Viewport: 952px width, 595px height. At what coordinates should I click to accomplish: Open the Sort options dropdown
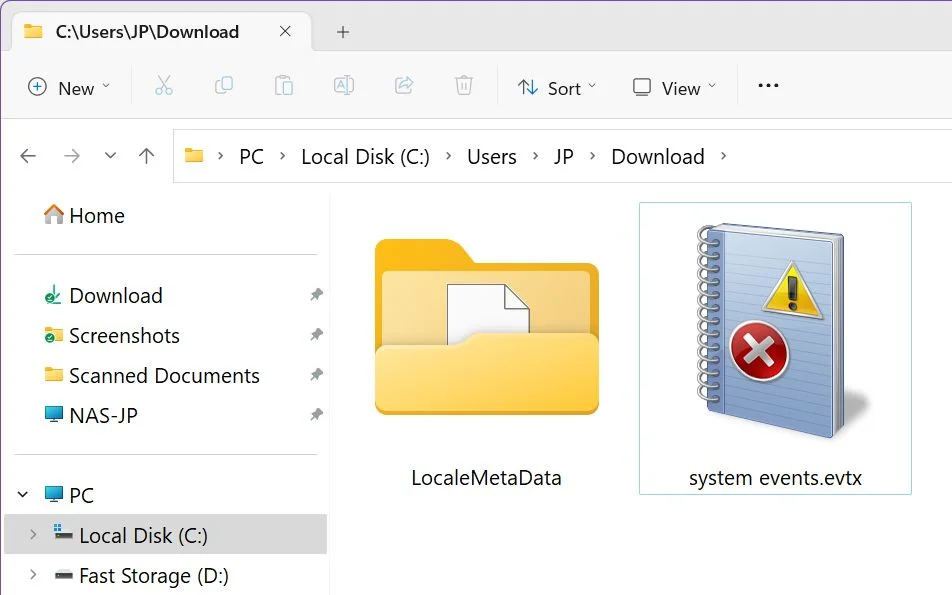557,88
